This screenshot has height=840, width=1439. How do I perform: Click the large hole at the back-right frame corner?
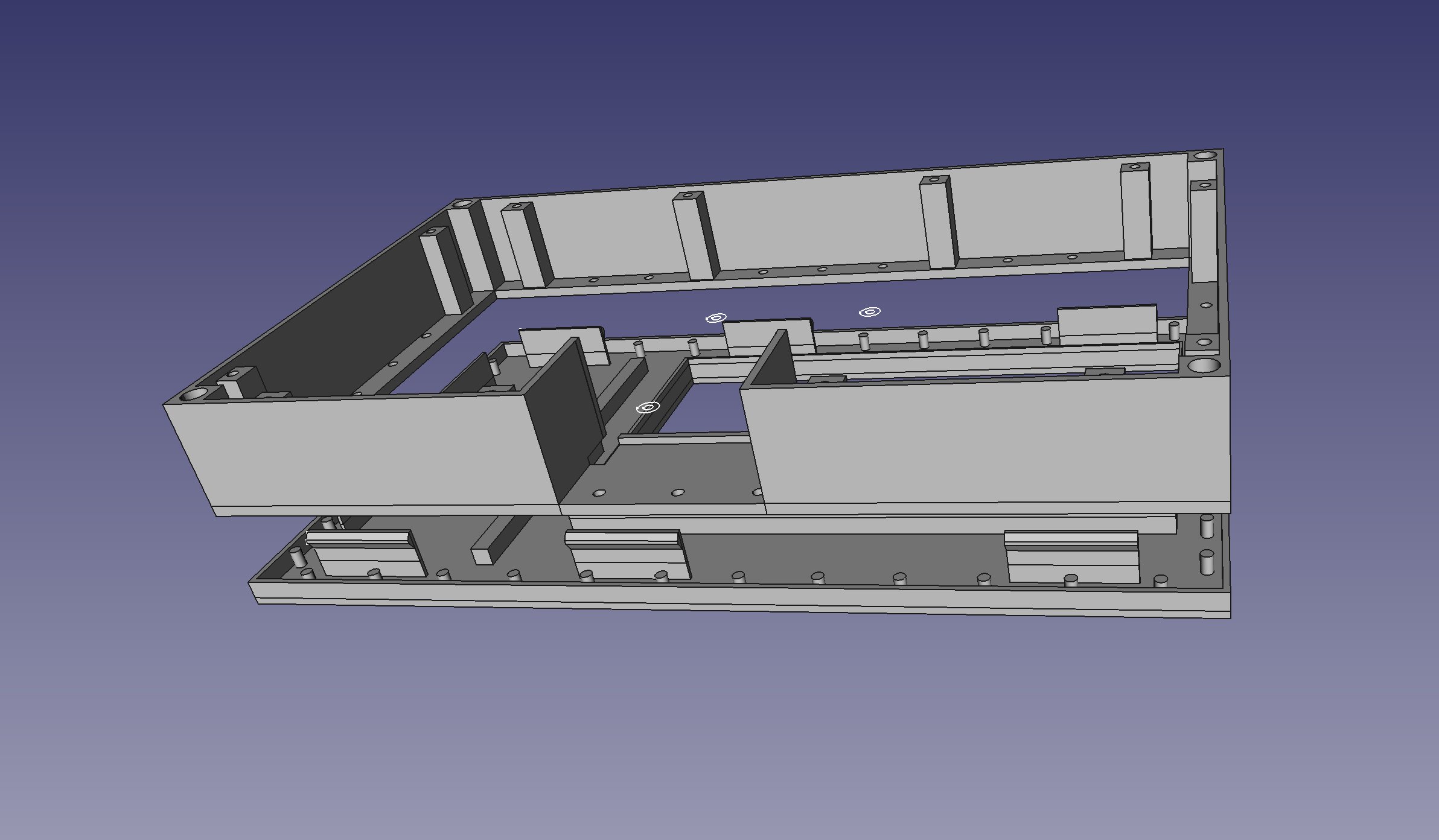point(1205,155)
